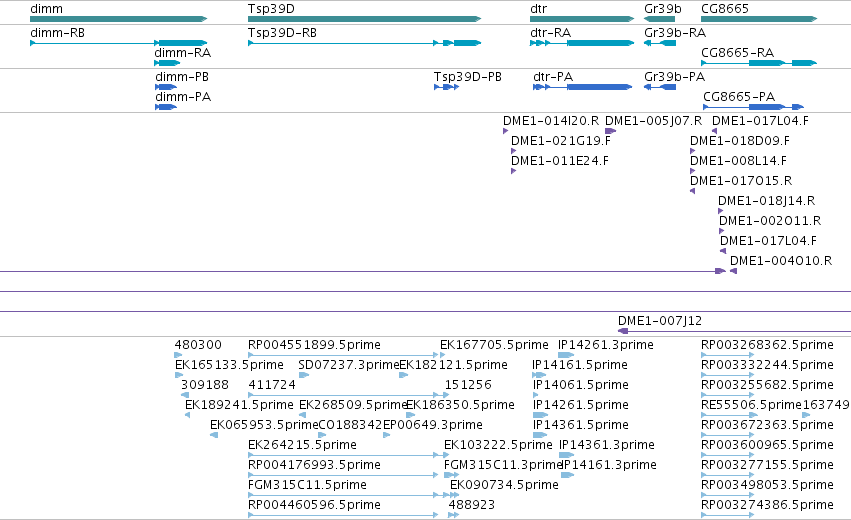Viewport: 851px width, 520px height.
Task: Select the IP14161.3prime EST
Action: [567, 475]
